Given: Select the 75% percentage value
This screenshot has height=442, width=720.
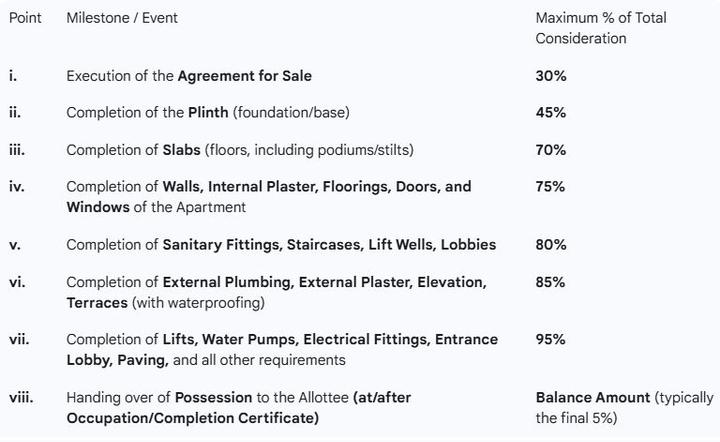Looking at the screenshot, I should (x=551, y=186).
